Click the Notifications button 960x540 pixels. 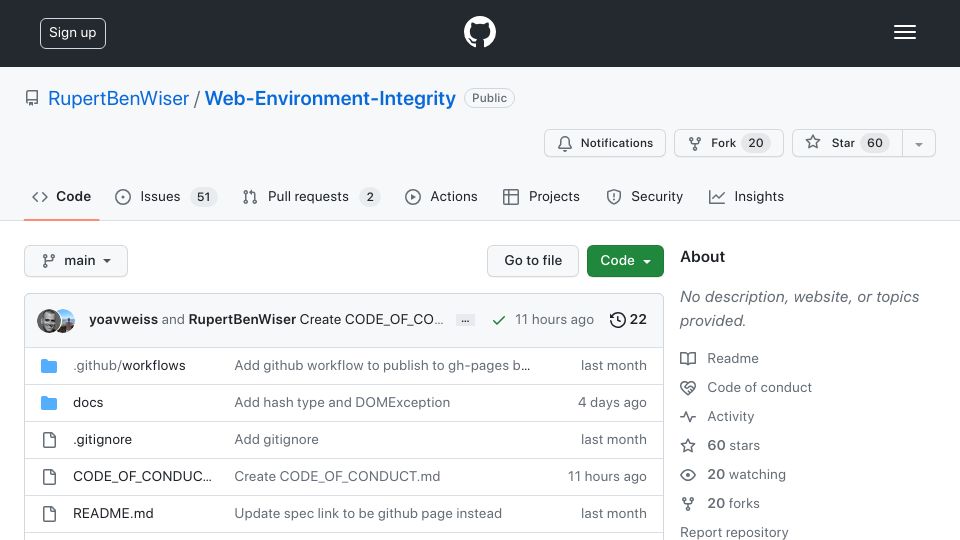pos(605,143)
